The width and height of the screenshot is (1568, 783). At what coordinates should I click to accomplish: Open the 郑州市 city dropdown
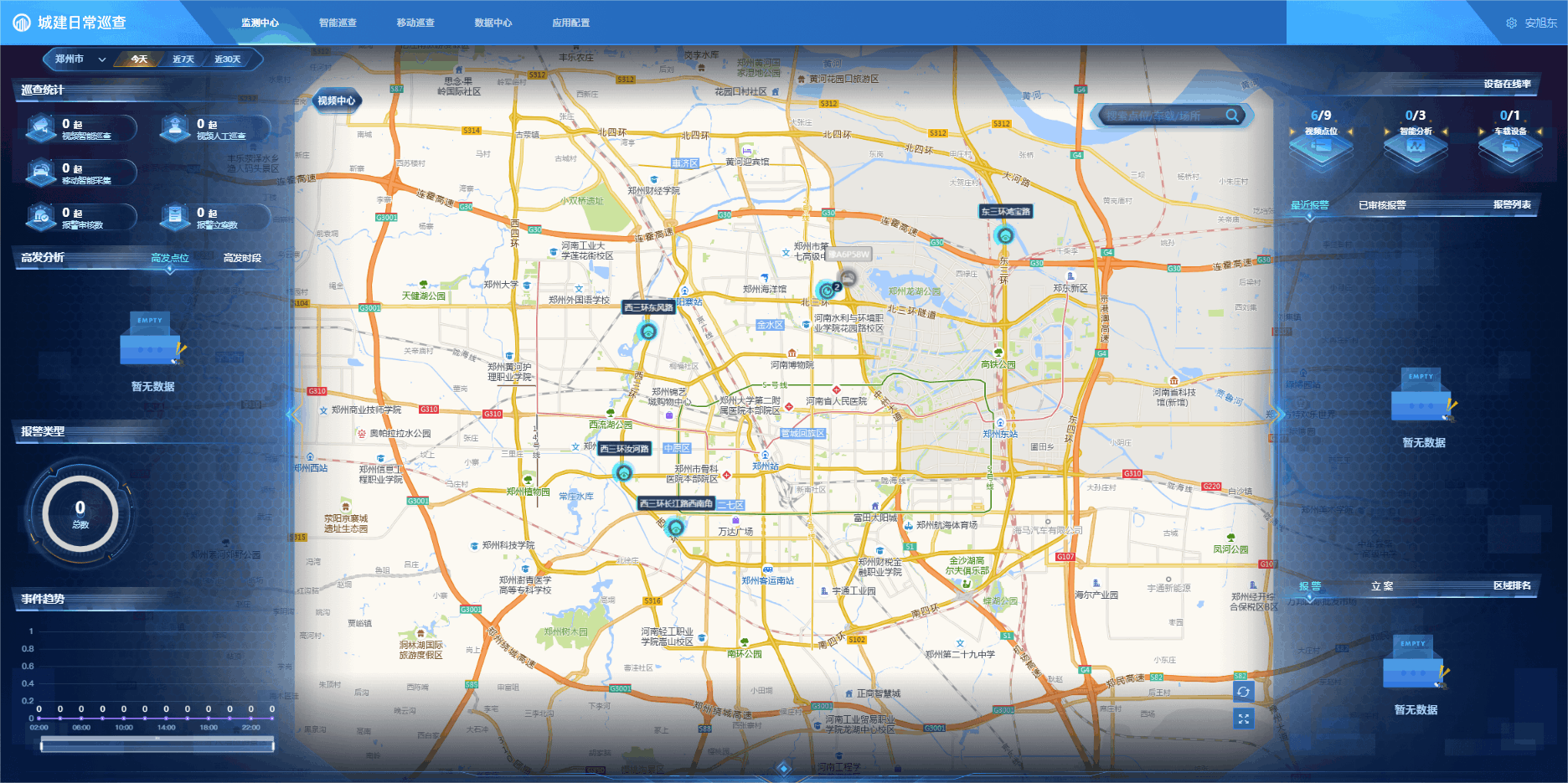[80, 59]
